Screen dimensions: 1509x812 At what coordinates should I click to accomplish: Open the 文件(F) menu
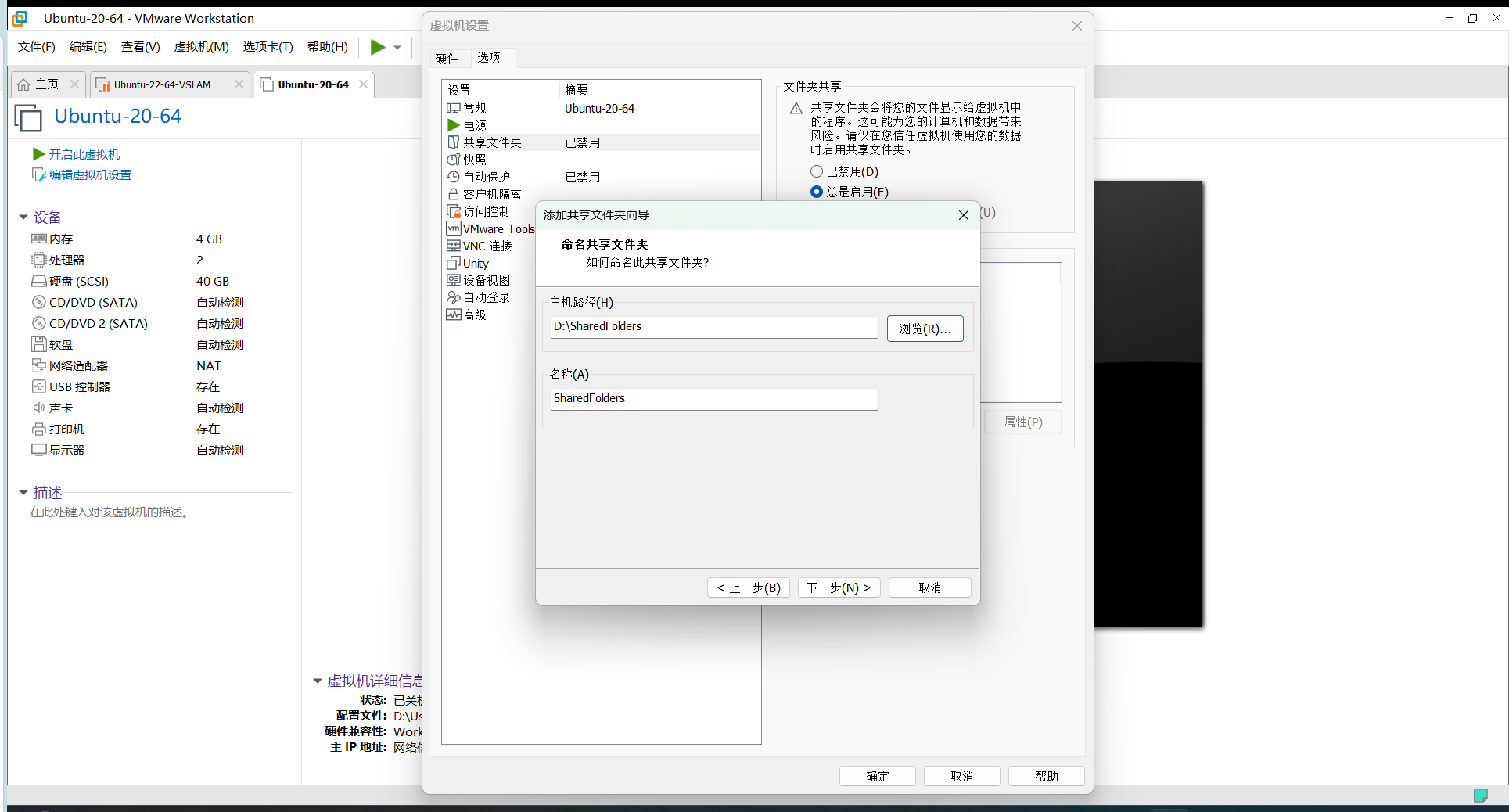click(37, 47)
